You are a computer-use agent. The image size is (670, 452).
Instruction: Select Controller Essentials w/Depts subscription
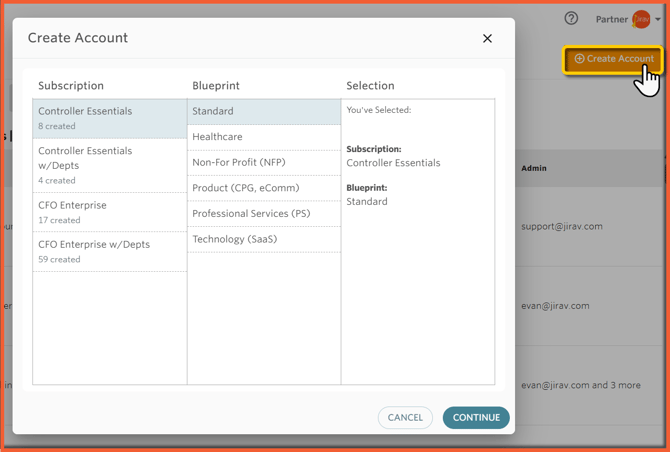110,165
